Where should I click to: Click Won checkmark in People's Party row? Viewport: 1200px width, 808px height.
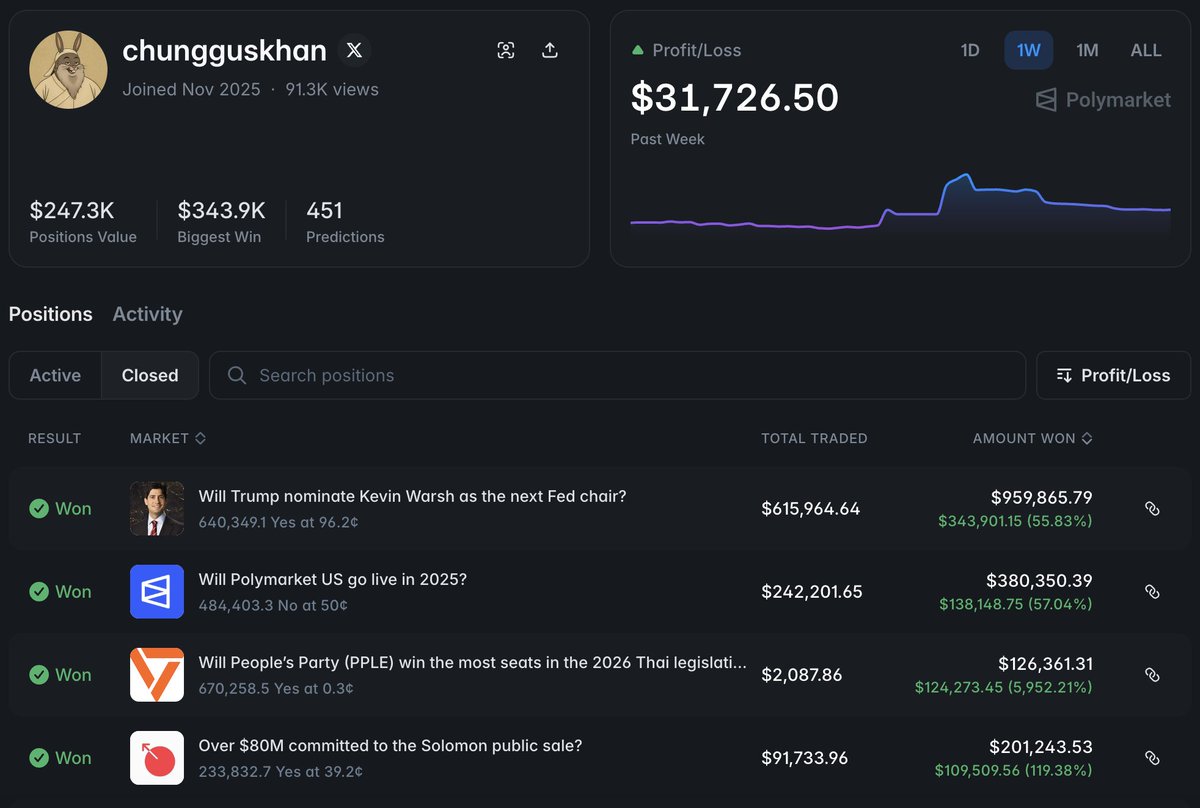[39, 675]
